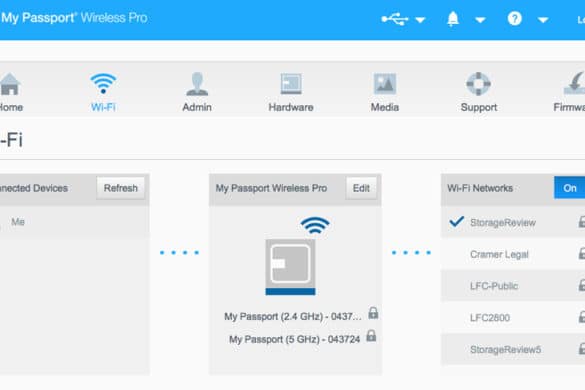Screen dimensions: 585x390
Task: Click My Passport (5 GHz) - 043724 name
Action: [294, 339]
